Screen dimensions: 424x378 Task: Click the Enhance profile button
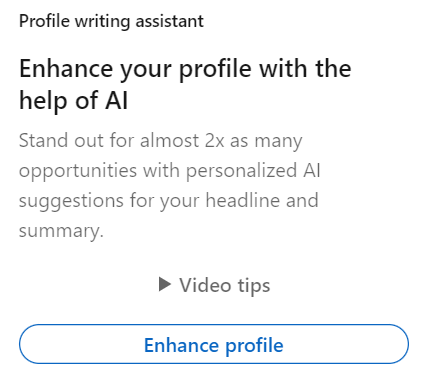[214, 344]
